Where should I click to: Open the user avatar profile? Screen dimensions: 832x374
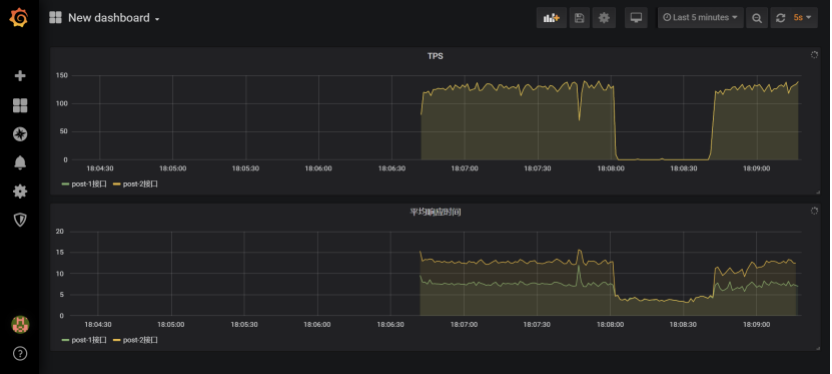point(20,325)
